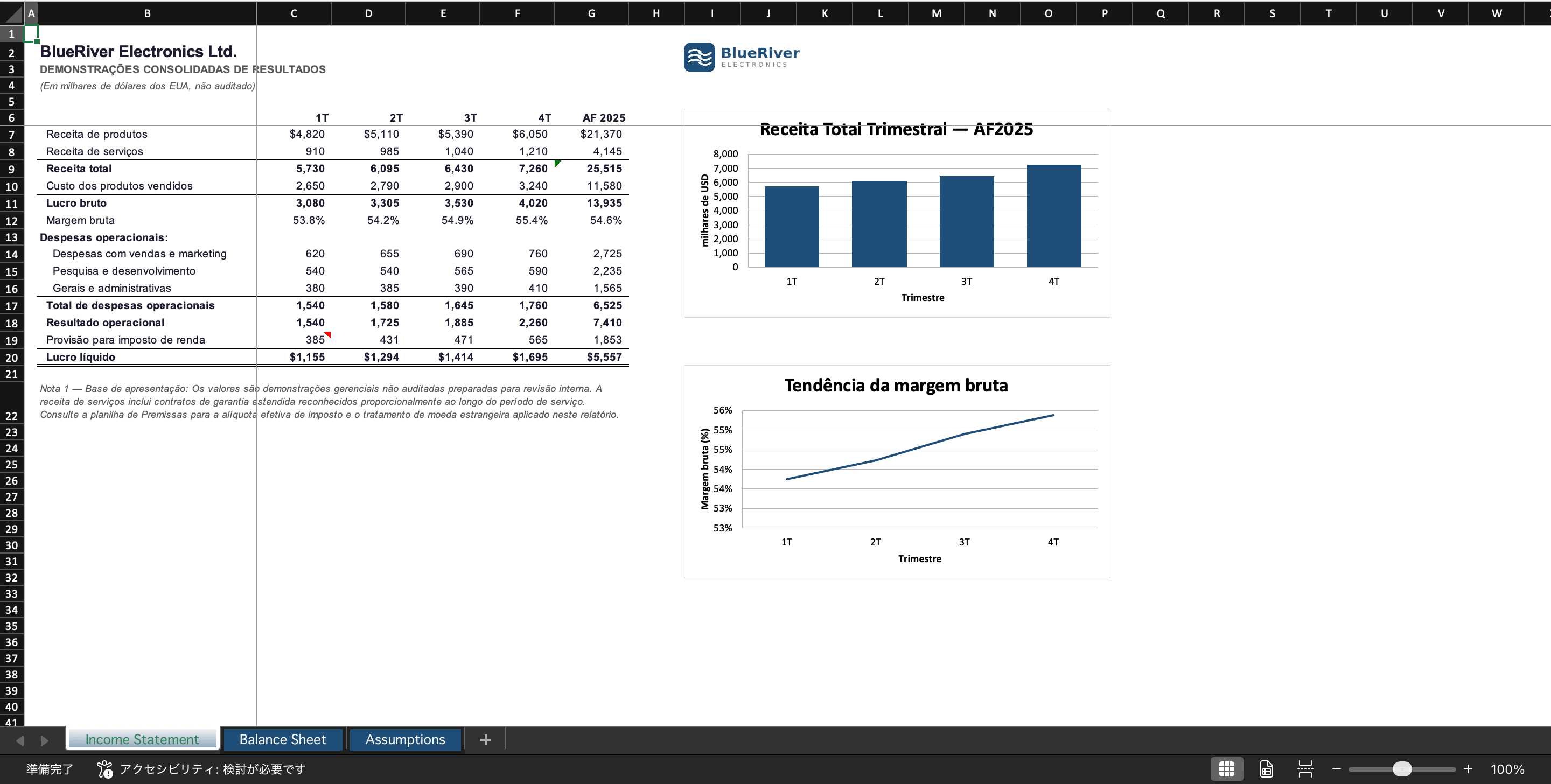
Task: Switch to Normal view icon
Action: [1226, 769]
